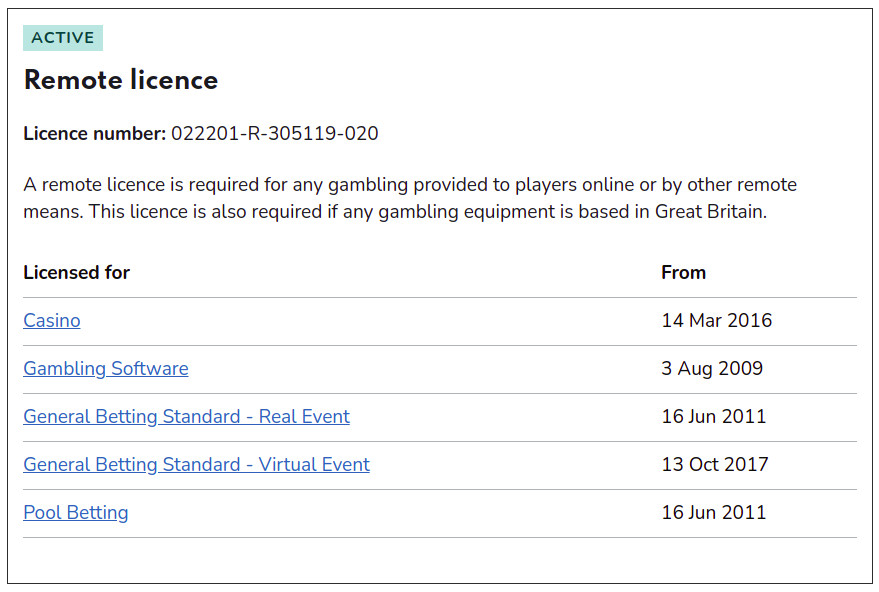The height and width of the screenshot is (592, 879).
Task: Click the From column header
Action: point(683,273)
